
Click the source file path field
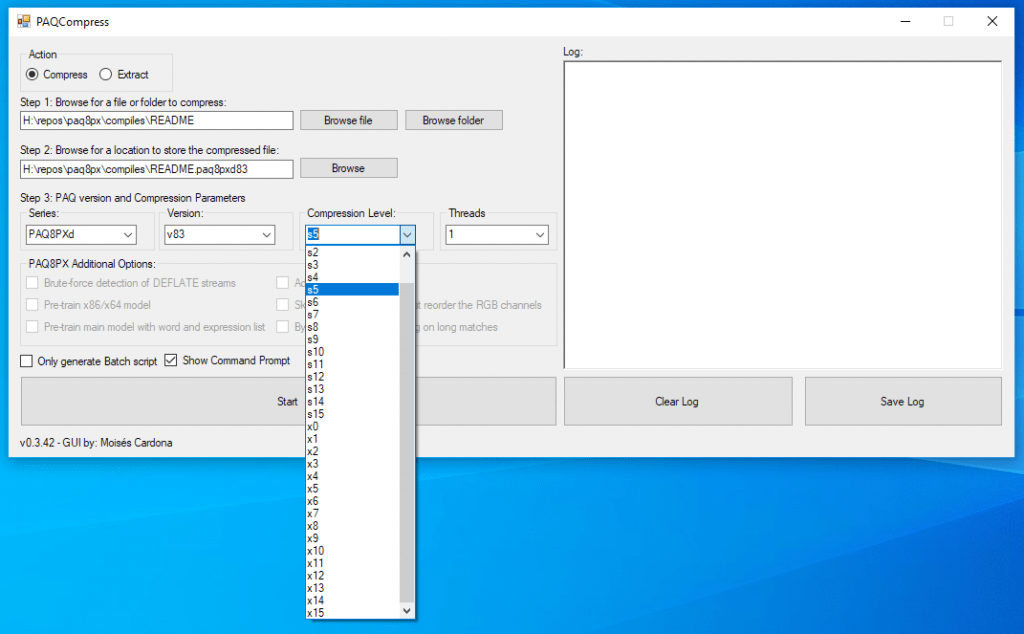[157, 120]
